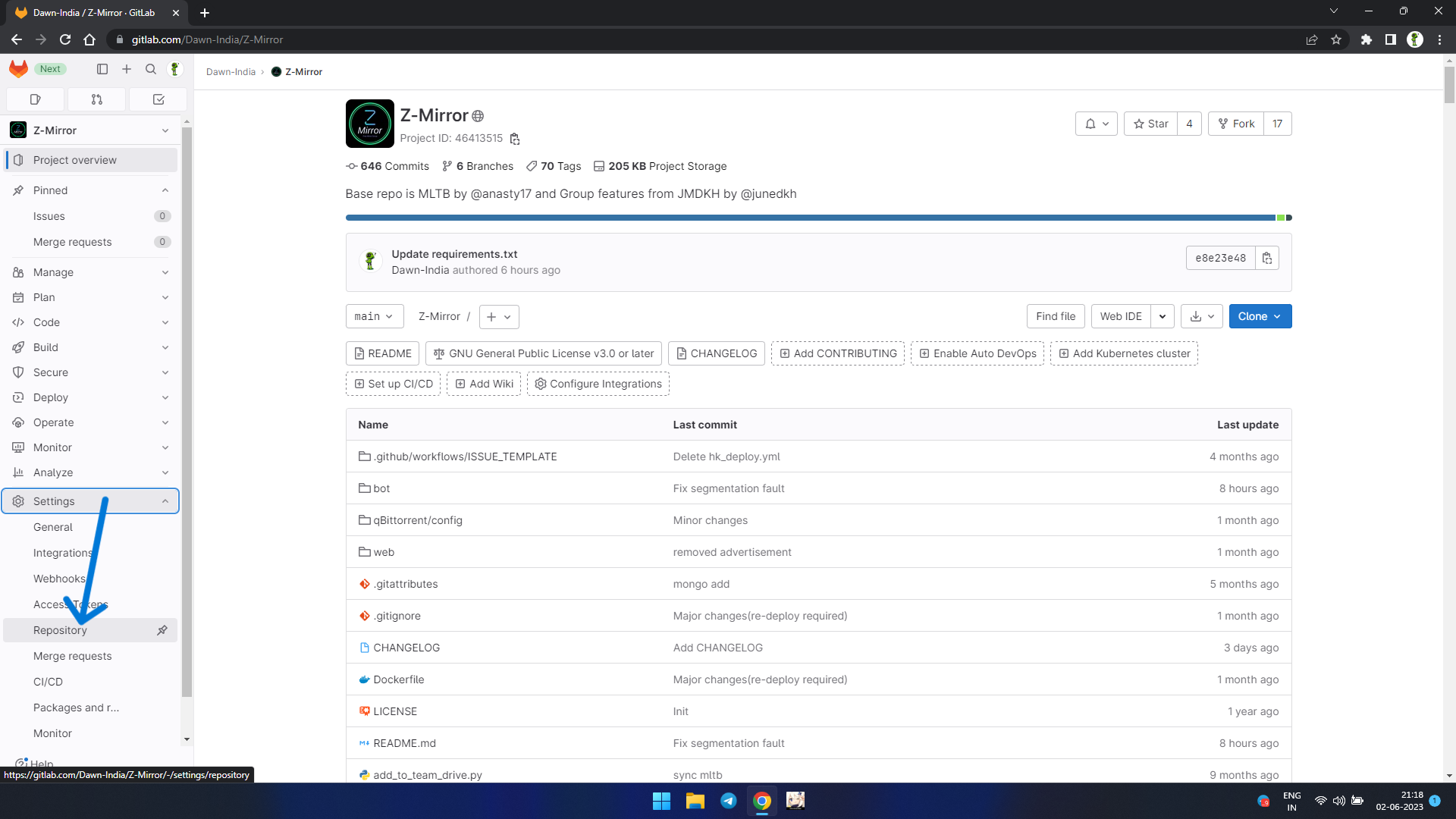
Task: Toggle sidebar collapse icon
Action: (102, 69)
